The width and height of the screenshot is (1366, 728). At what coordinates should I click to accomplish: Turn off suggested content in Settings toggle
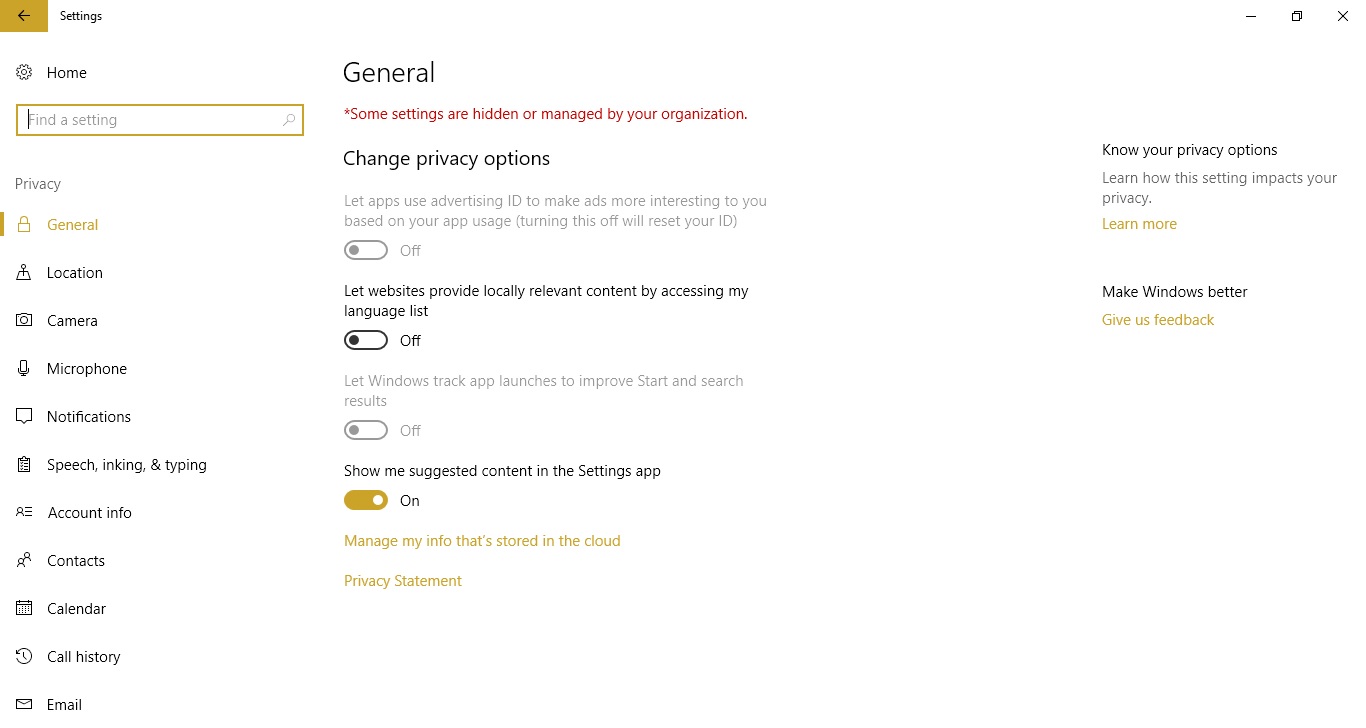(366, 501)
